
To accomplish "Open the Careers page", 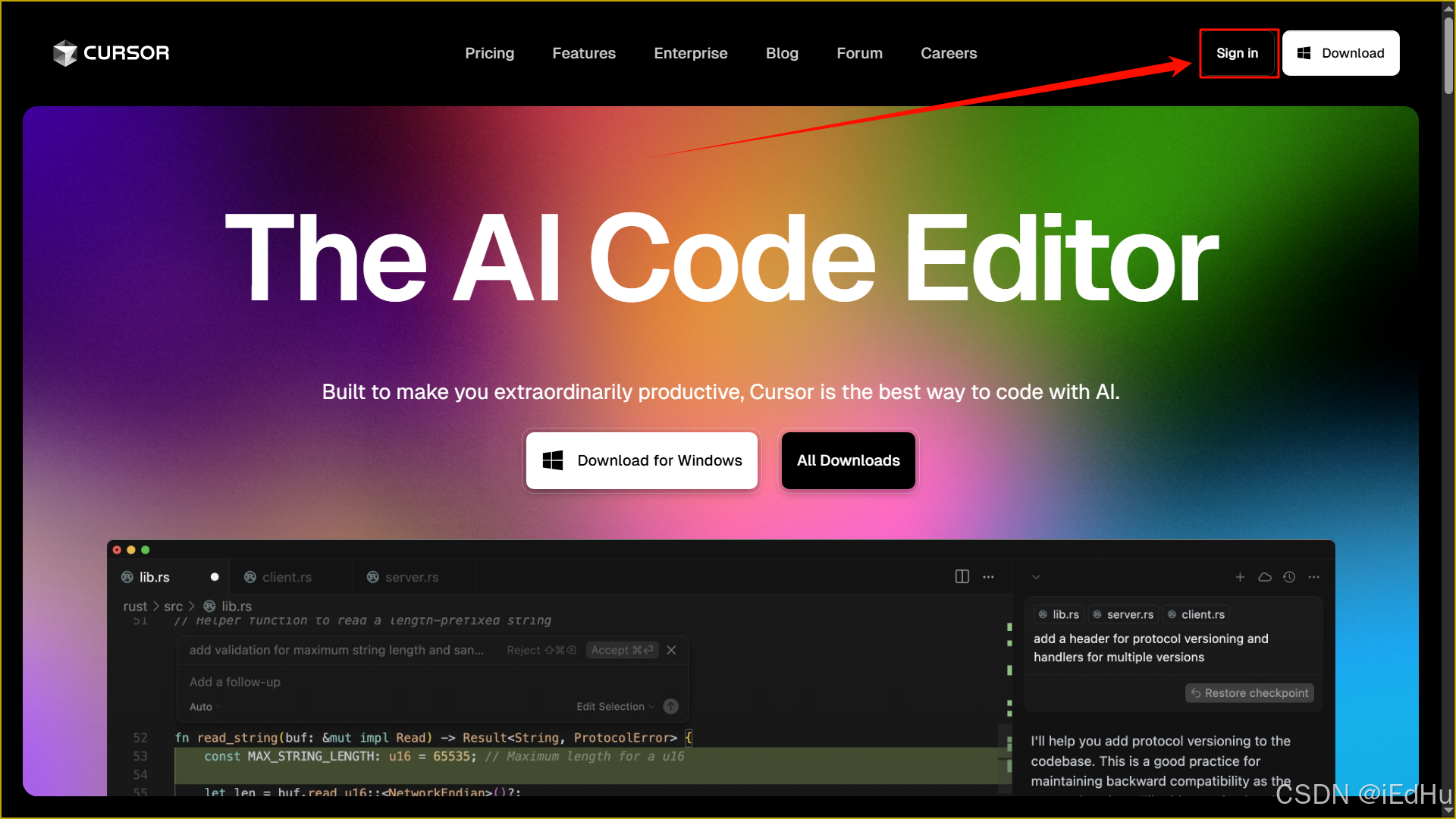I will coord(949,53).
